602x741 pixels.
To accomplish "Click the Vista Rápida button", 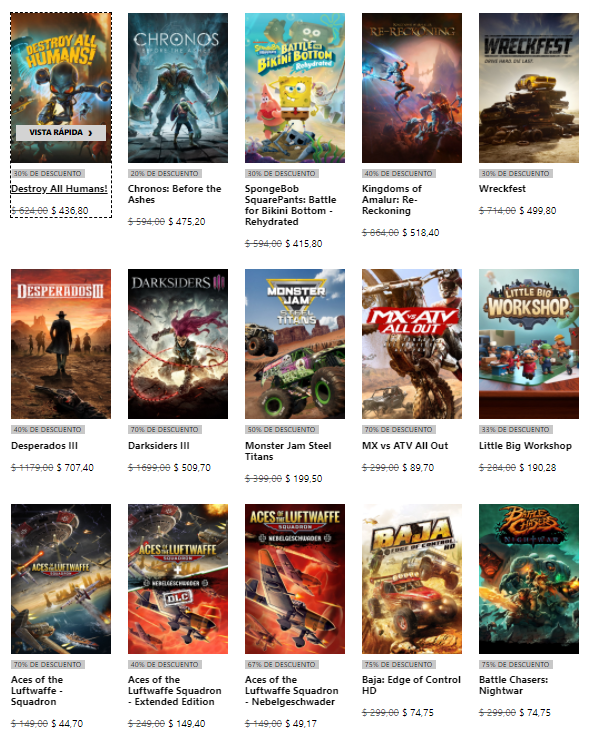I will (61, 133).
